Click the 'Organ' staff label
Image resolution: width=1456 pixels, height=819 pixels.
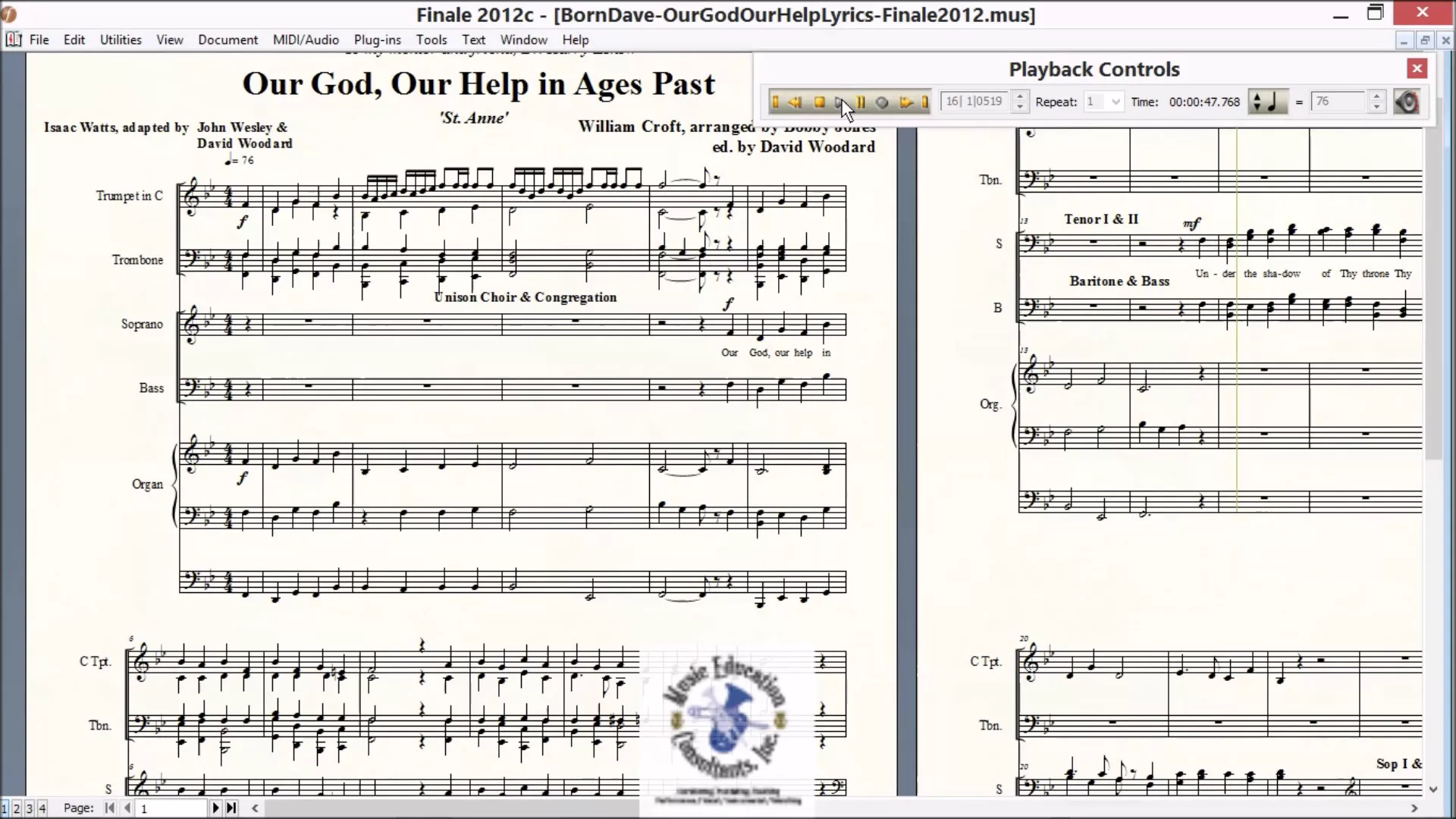tap(147, 484)
